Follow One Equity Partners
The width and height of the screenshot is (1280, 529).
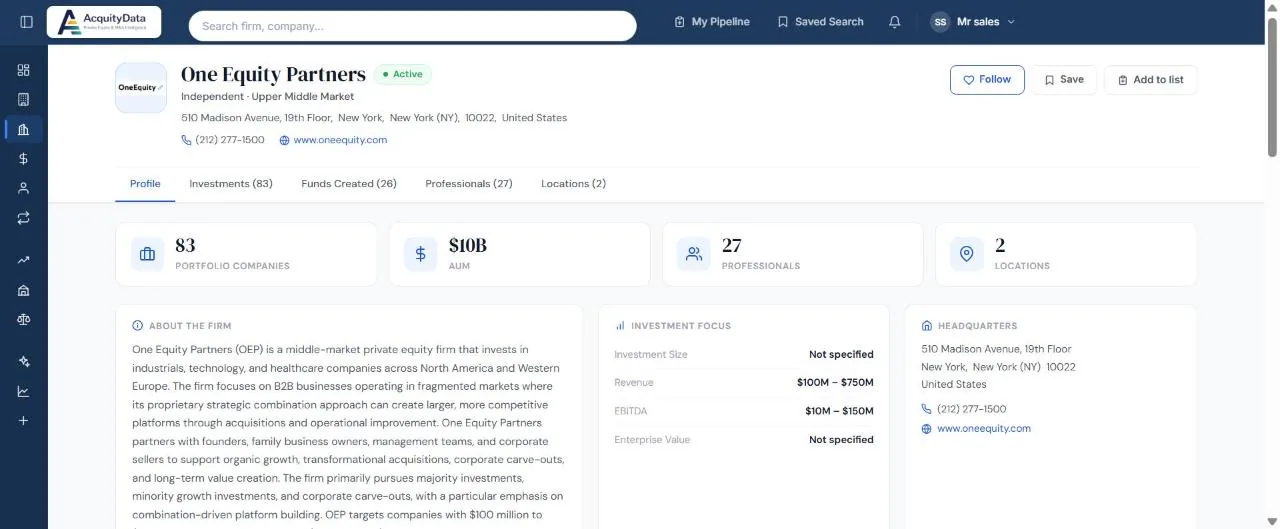click(987, 80)
